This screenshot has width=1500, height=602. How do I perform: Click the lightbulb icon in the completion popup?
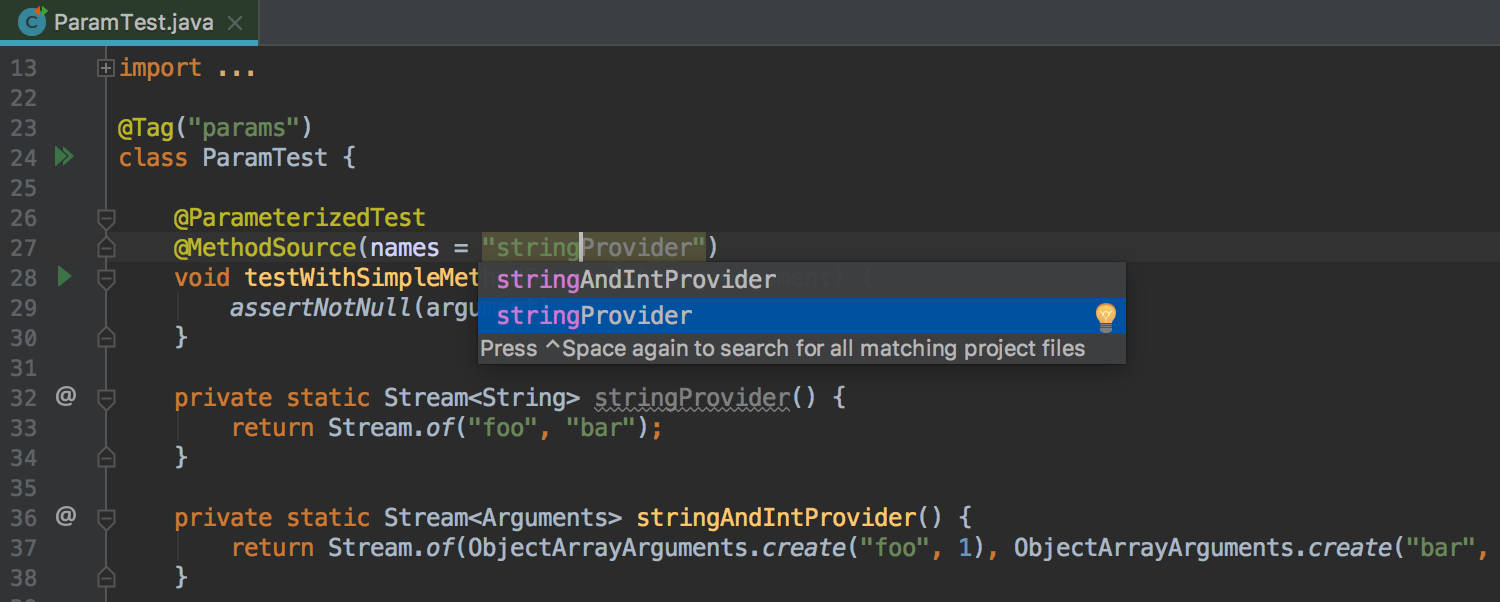[1106, 317]
